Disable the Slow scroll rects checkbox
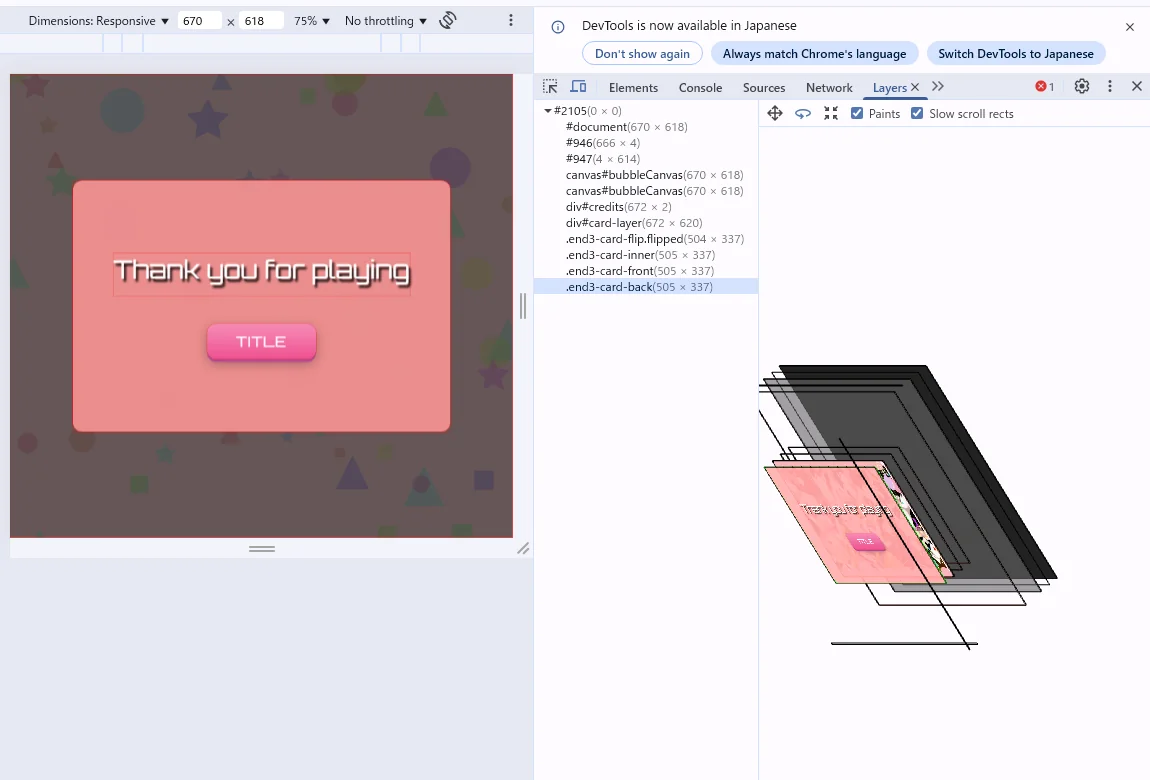 917,114
